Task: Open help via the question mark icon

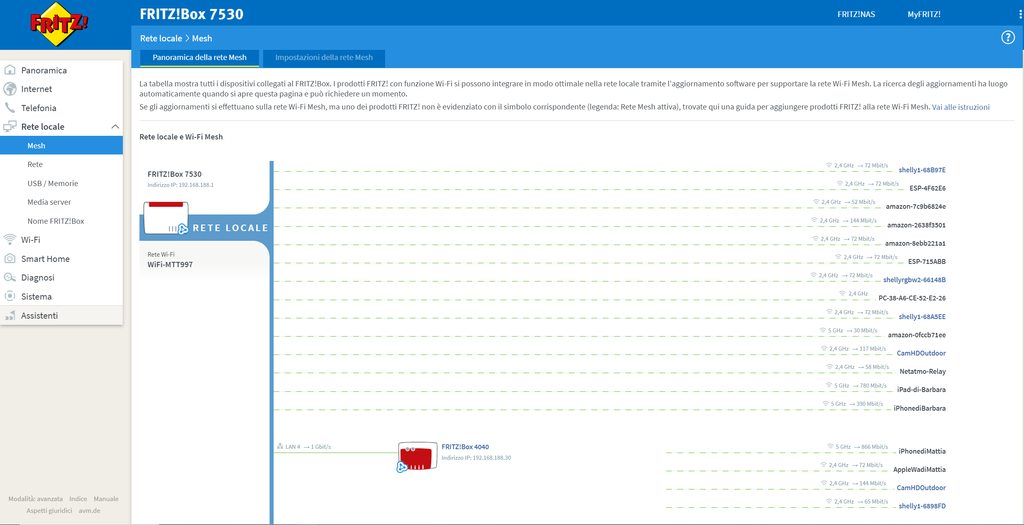Action: point(1008,38)
